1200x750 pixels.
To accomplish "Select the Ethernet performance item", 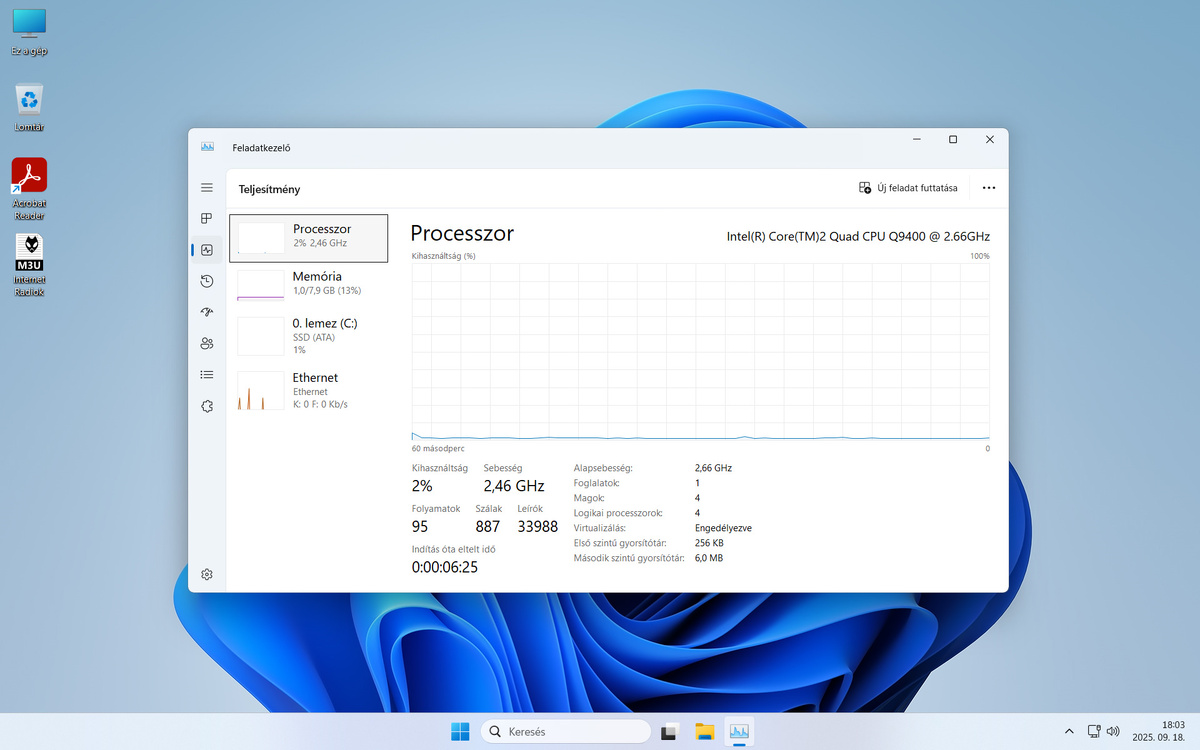I will pos(309,390).
